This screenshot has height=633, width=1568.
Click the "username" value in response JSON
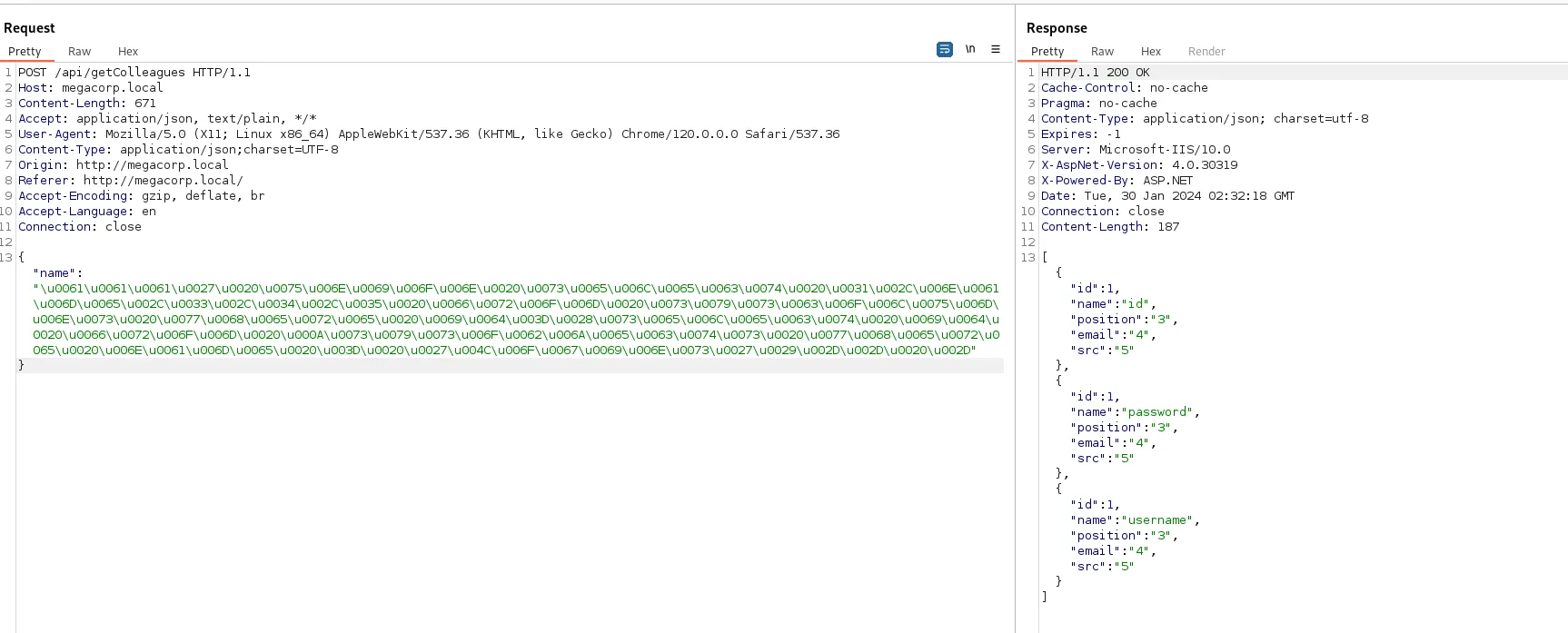point(1156,520)
